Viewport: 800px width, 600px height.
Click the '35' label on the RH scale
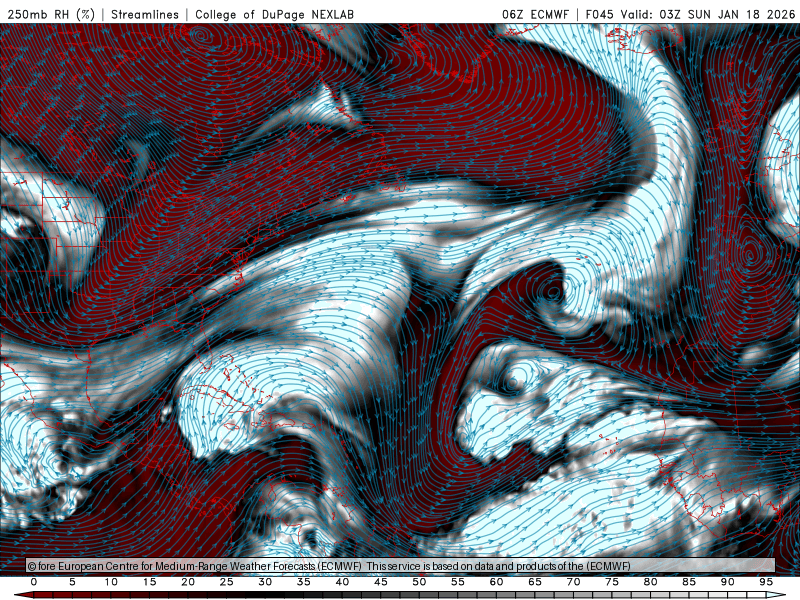coord(304,582)
